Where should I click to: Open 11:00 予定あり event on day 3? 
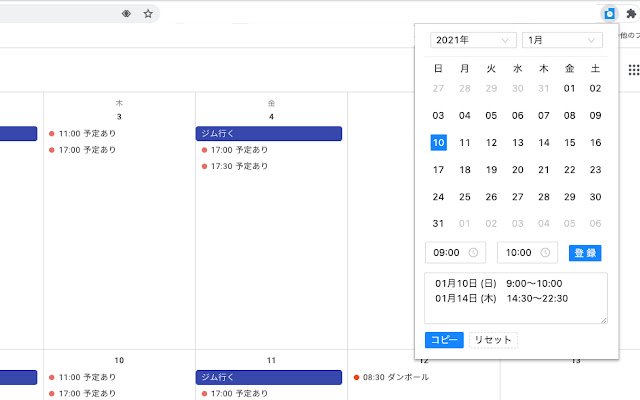point(82,133)
